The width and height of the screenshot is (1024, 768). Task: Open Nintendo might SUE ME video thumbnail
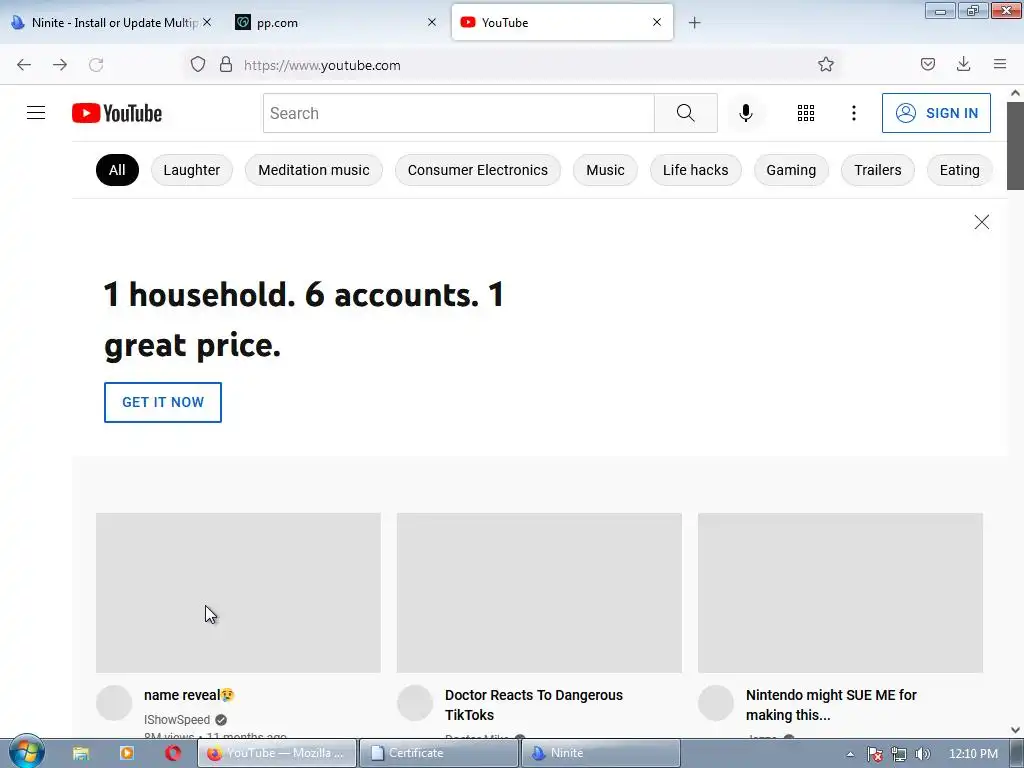[x=840, y=592]
